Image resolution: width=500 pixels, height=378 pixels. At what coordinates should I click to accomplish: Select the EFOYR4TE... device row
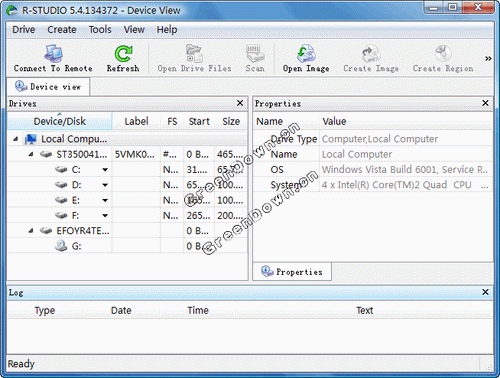[127, 231]
